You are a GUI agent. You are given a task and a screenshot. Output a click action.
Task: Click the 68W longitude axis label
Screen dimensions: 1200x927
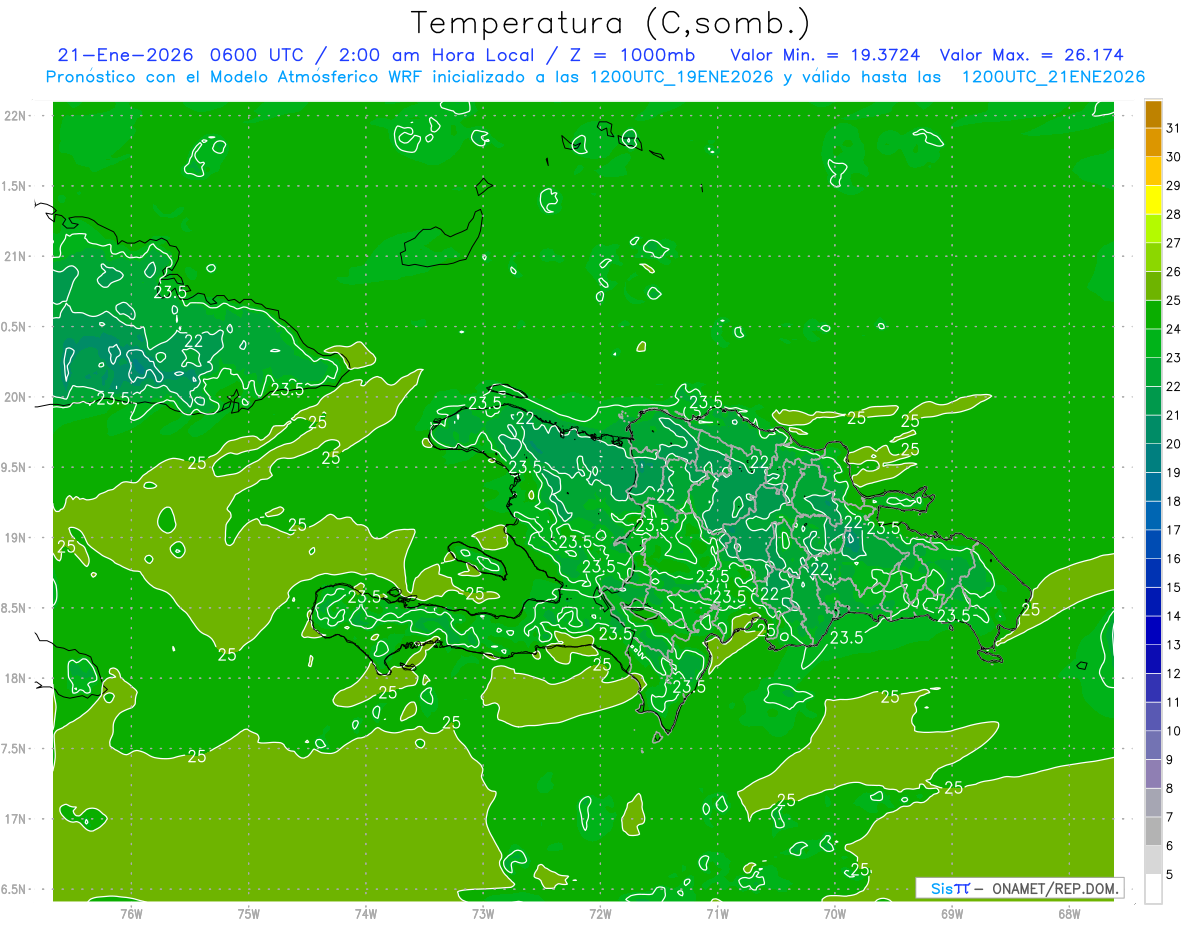(1068, 913)
